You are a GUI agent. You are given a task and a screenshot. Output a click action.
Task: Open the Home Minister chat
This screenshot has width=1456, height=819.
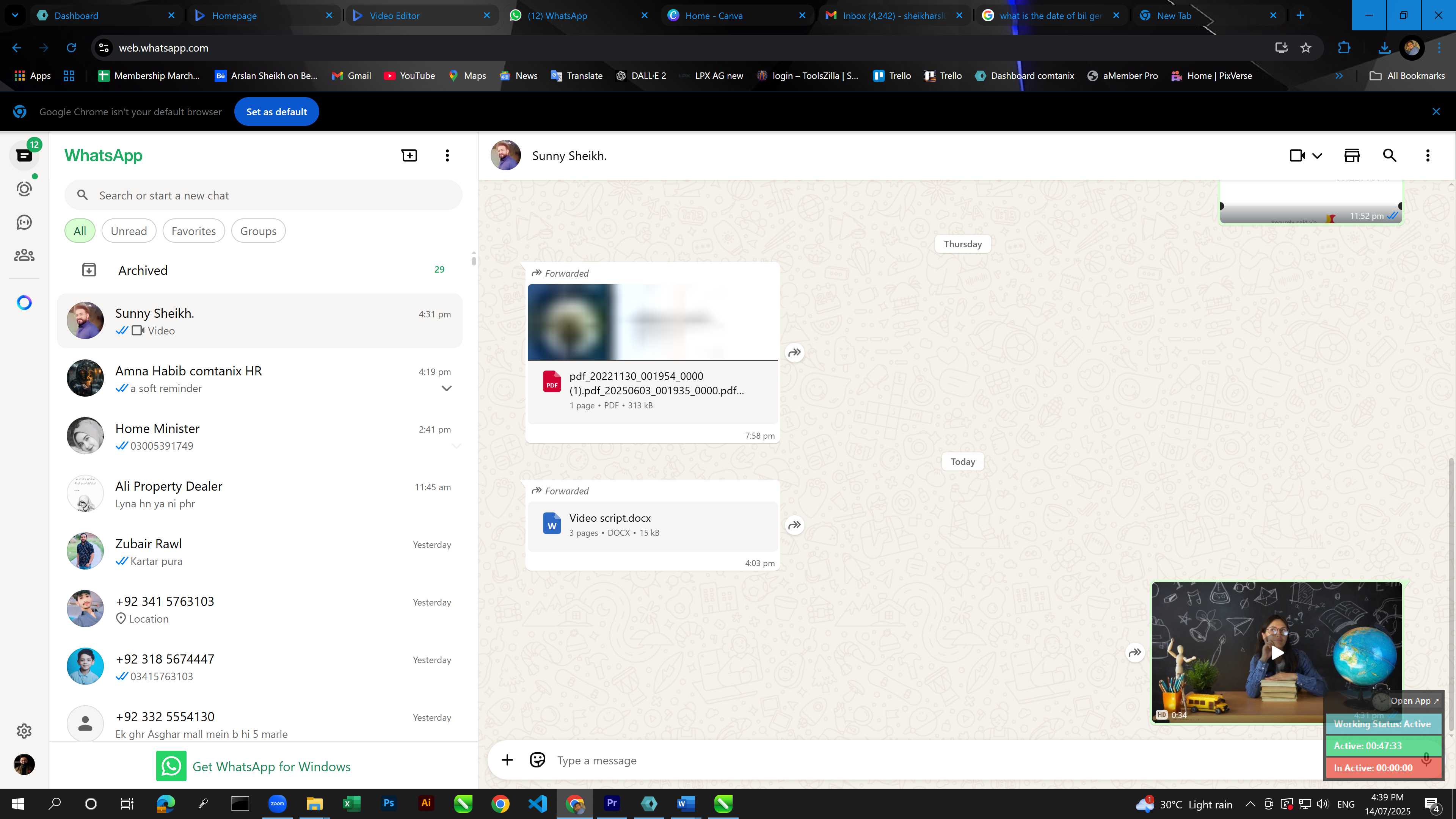coord(260,436)
